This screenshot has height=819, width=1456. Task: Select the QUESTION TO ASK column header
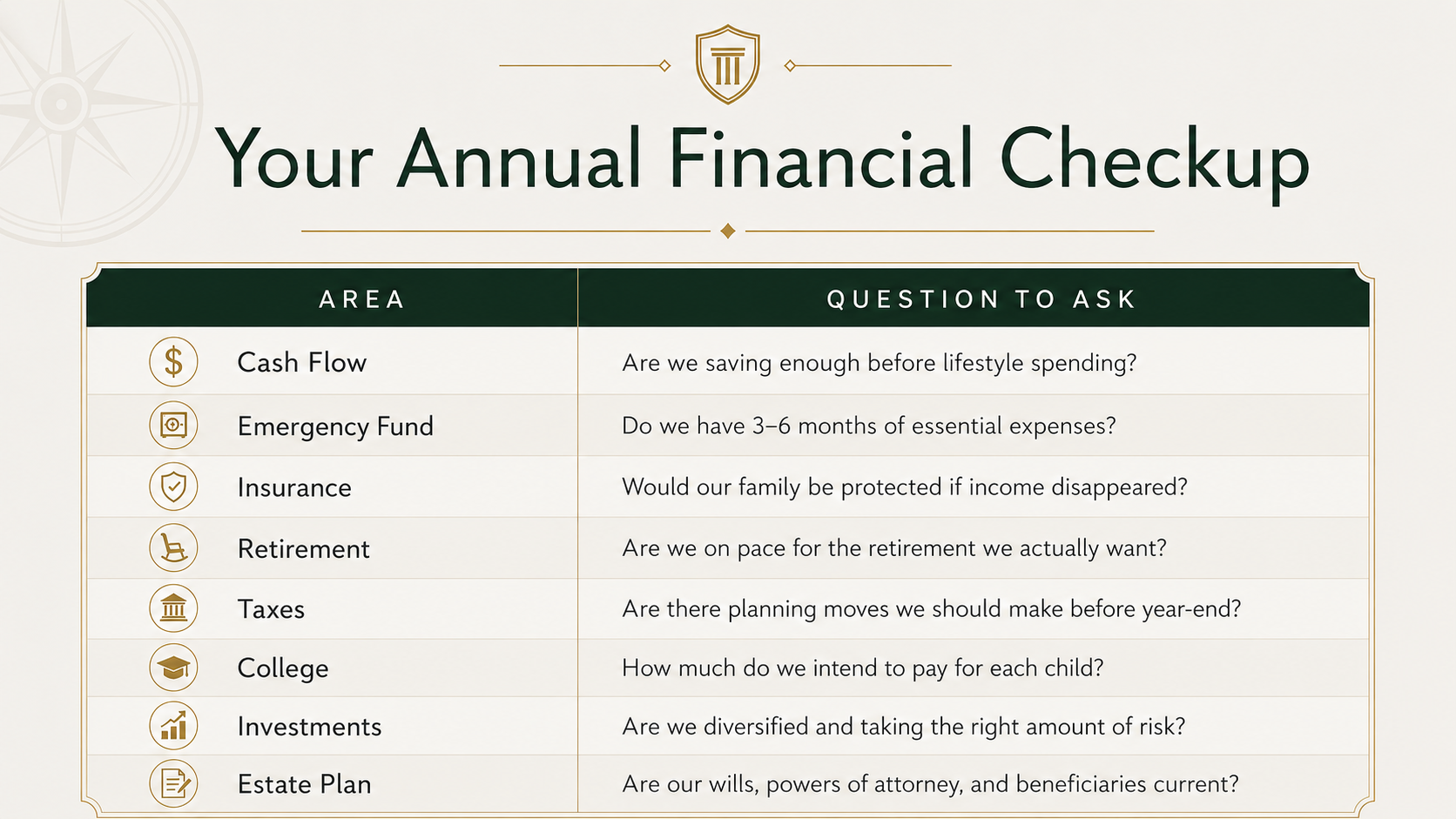[981, 299]
